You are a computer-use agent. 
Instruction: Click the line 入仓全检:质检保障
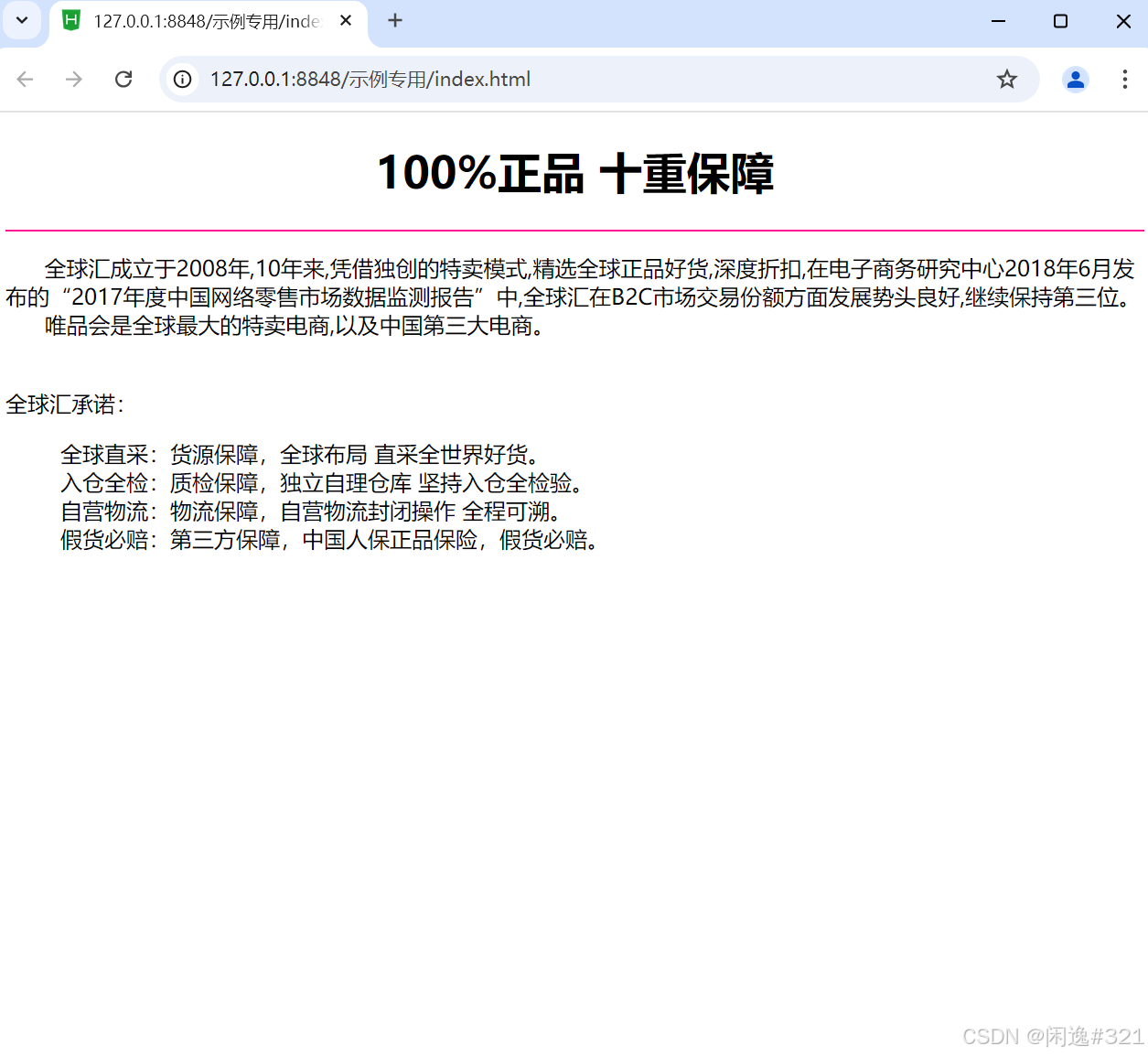(324, 483)
